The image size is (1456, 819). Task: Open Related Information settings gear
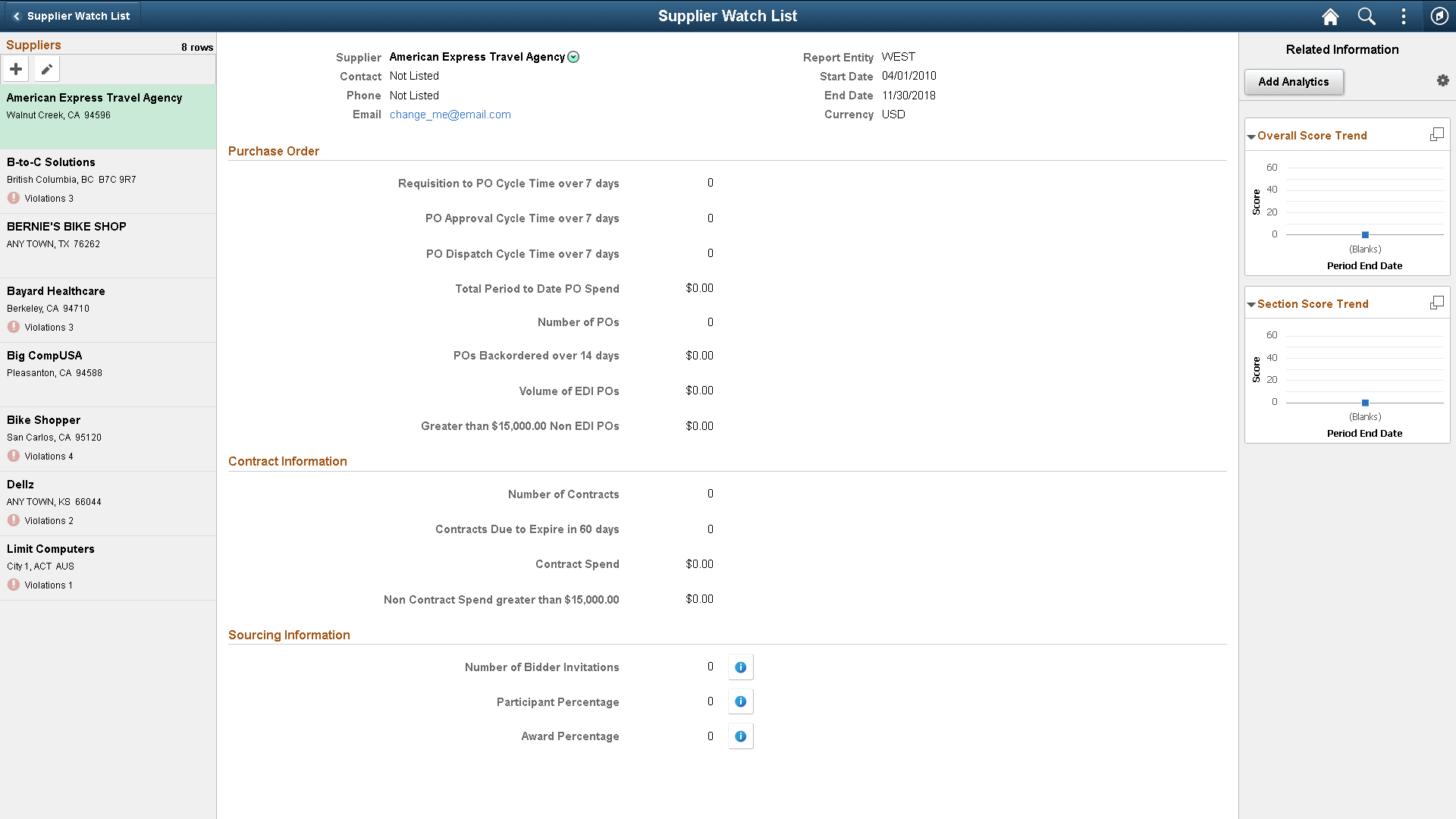pos(1443,80)
